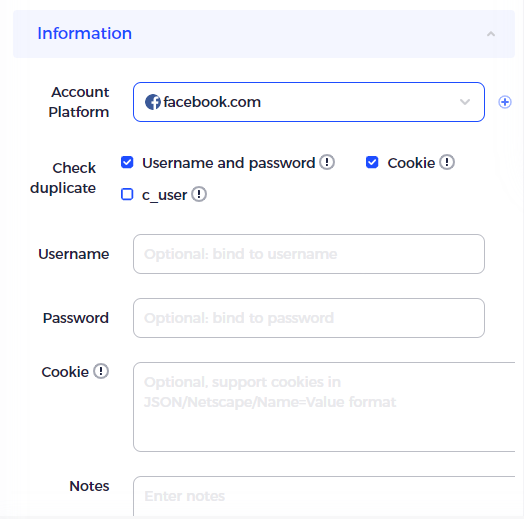Uncheck the Cookie duplicate checkbox

point(372,162)
